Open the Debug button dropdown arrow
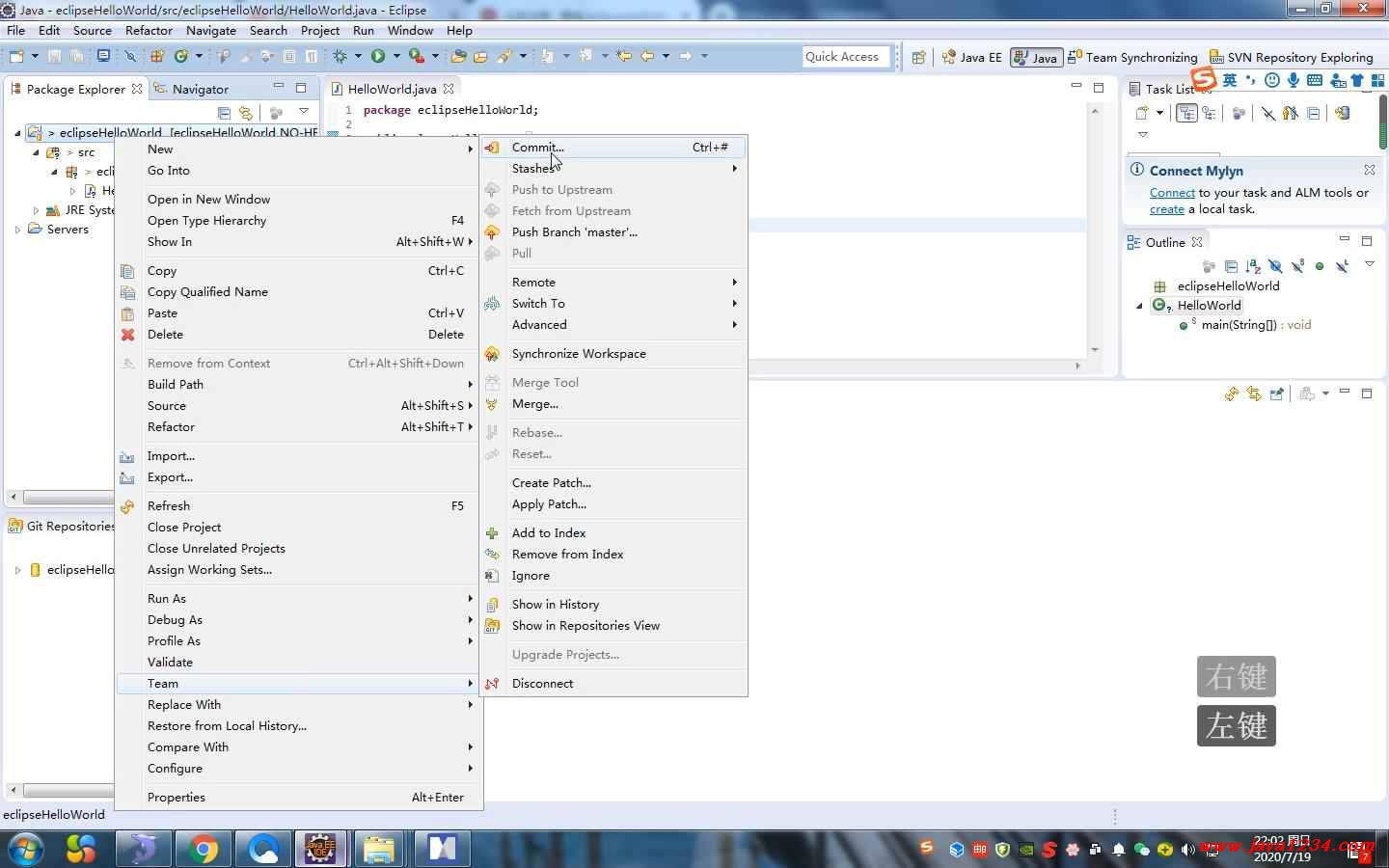 point(358,56)
